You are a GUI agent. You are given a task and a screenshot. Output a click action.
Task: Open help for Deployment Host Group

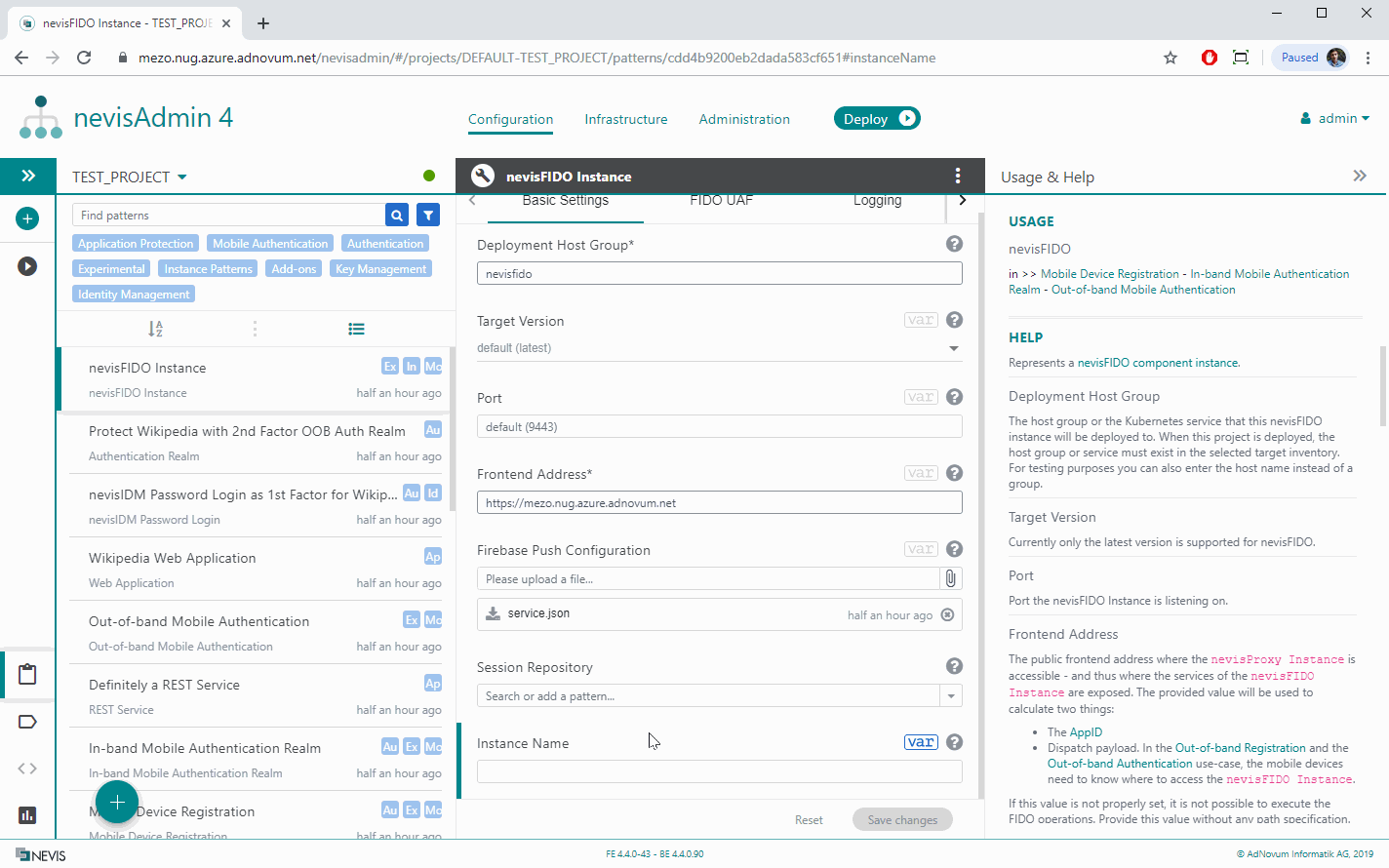(955, 244)
